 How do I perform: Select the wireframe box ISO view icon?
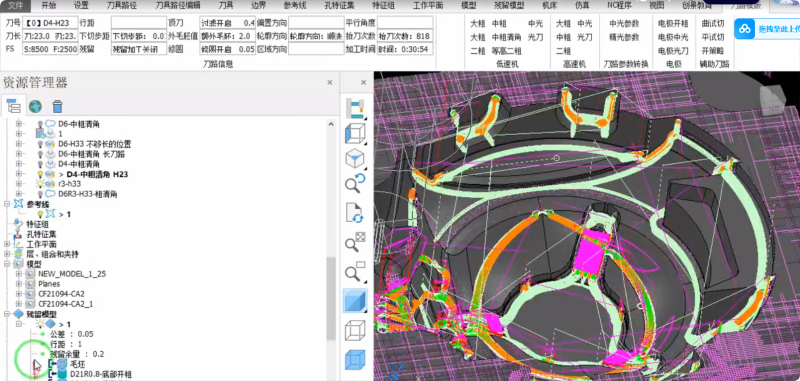coord(355,134)
